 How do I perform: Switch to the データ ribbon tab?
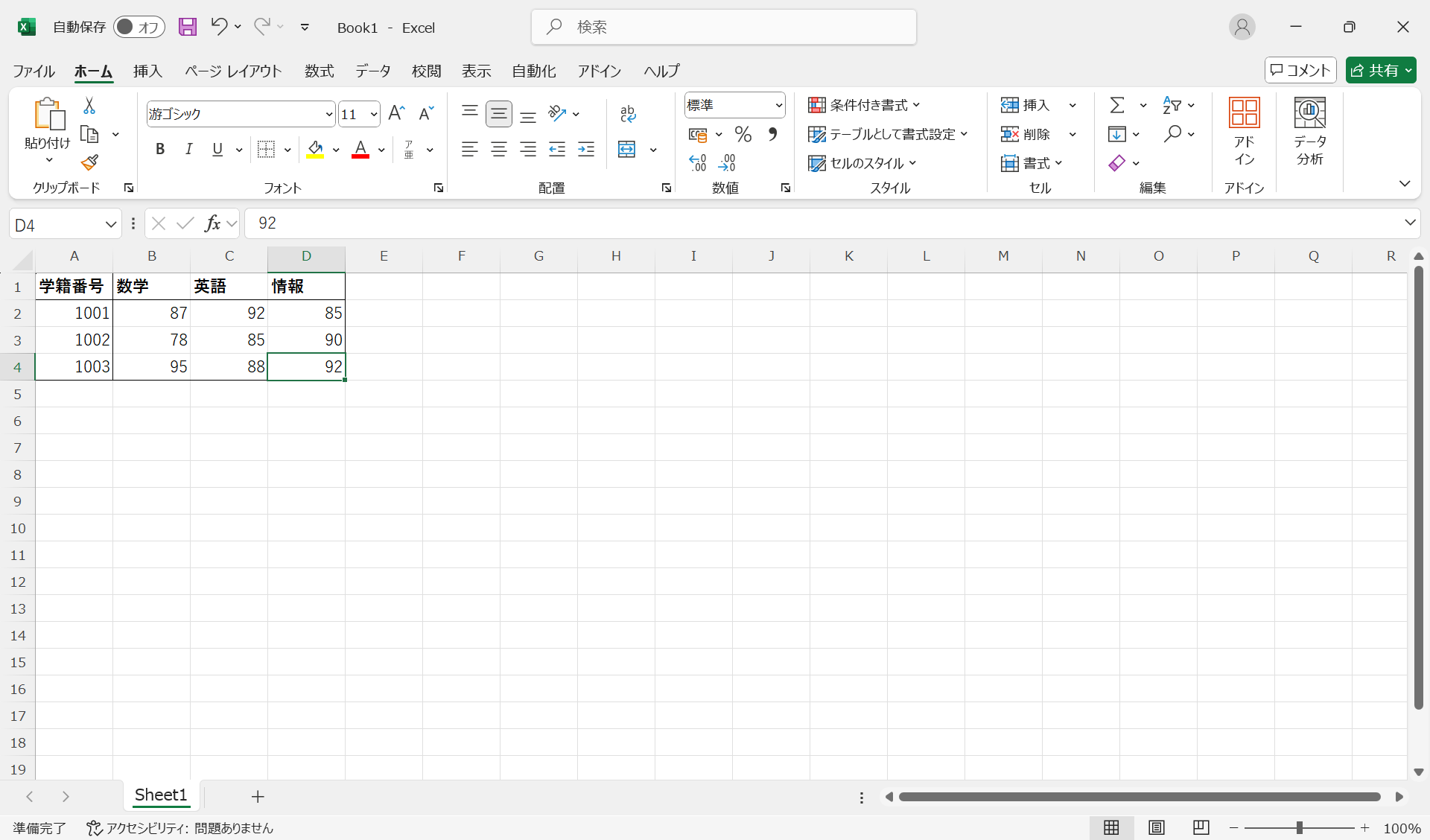click(x=372, y=71)
